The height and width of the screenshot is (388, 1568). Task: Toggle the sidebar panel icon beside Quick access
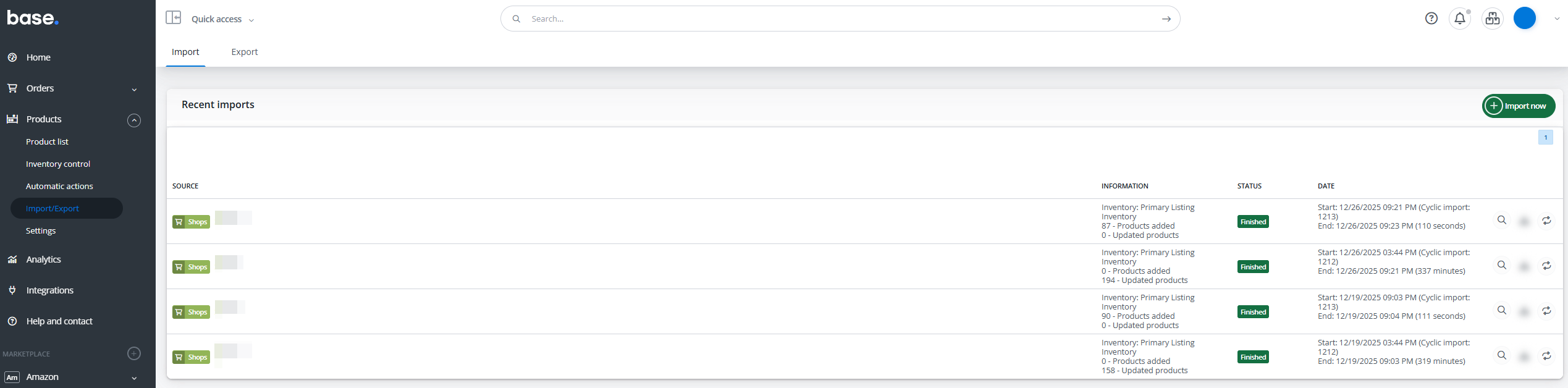click(x=173, y=18)
